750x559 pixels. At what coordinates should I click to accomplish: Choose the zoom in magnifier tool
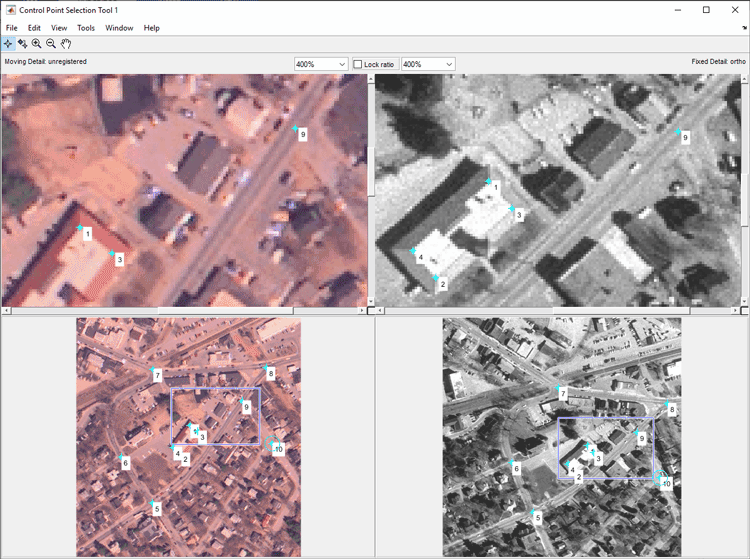pyautogui.click(x=36, y=44)
